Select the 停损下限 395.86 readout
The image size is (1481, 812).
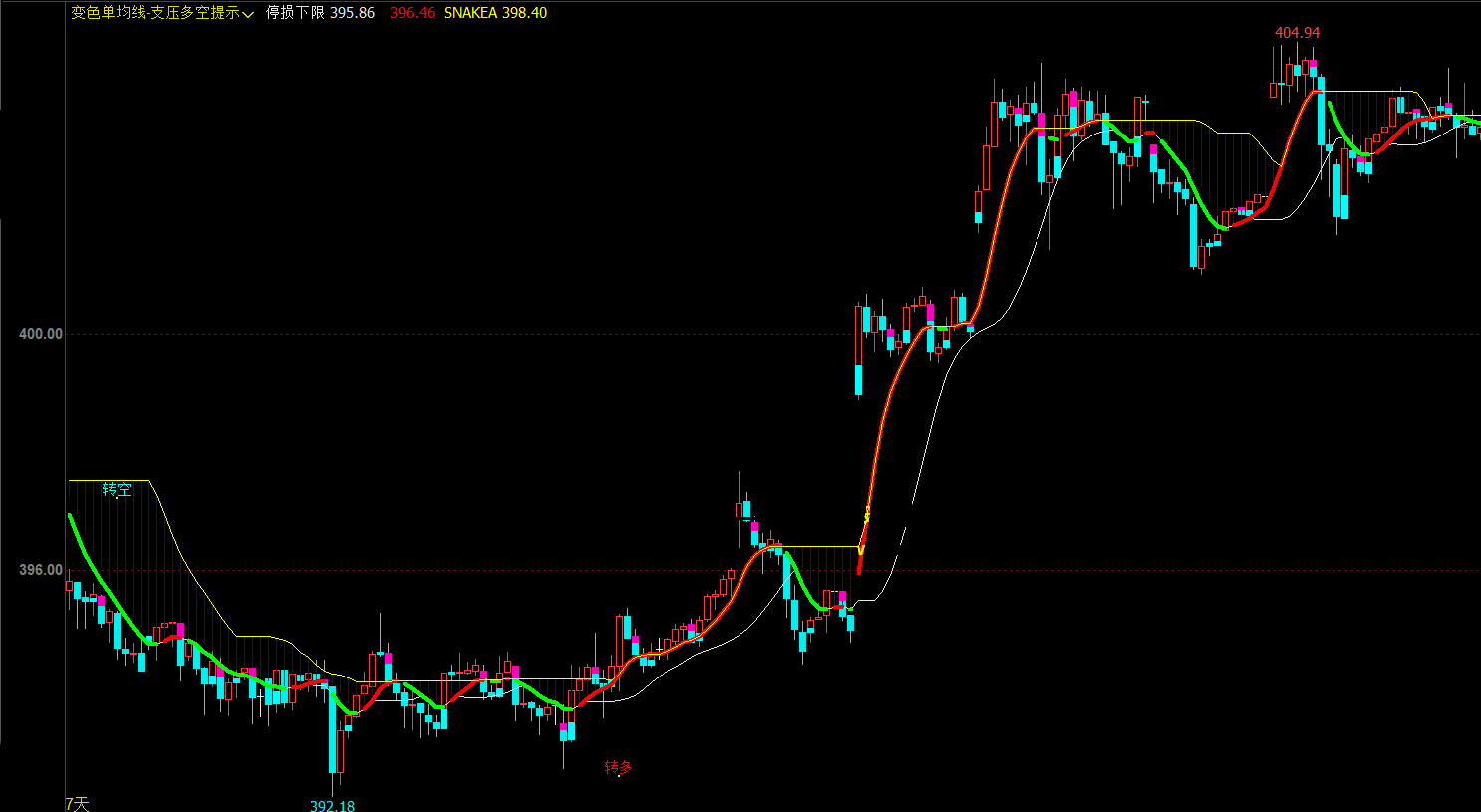[x=320, y=13]
